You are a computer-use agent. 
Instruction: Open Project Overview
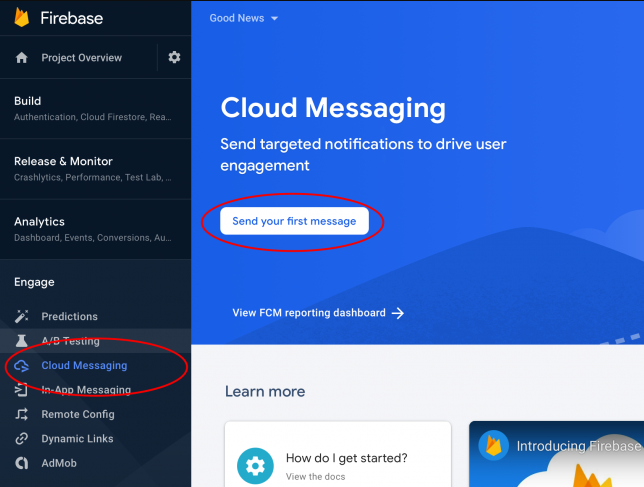tap(81, 57)
